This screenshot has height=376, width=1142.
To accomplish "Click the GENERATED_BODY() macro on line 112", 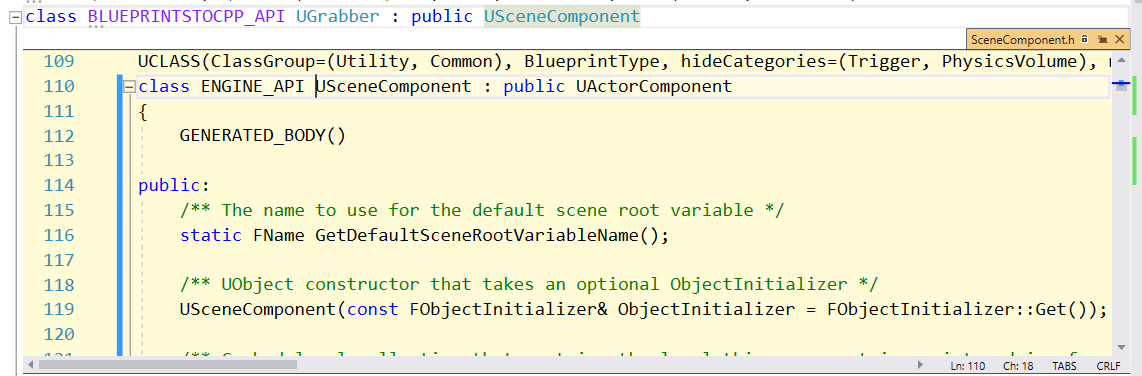I will pyautogui.click(x=263, y=136).
